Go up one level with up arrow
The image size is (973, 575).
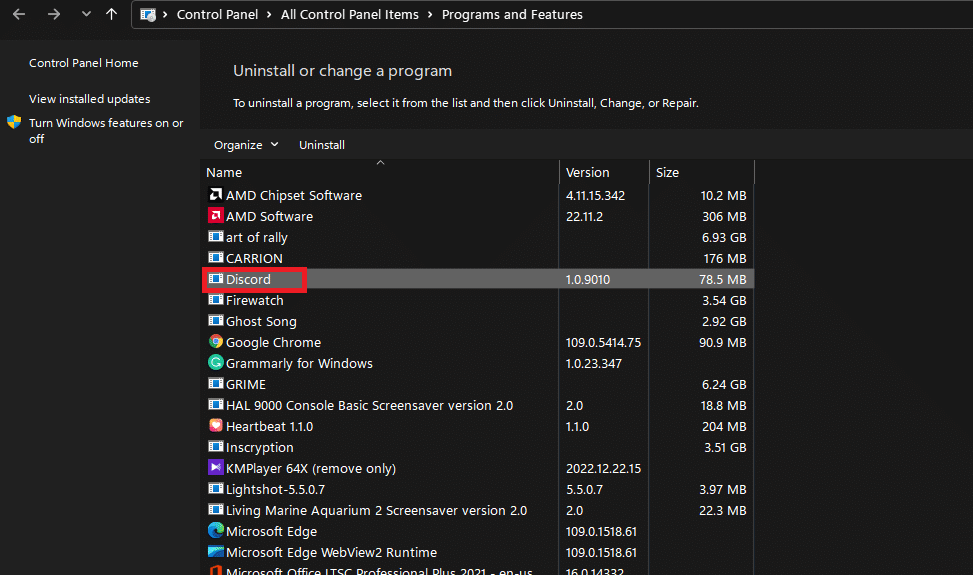click(x=111, y=14)
